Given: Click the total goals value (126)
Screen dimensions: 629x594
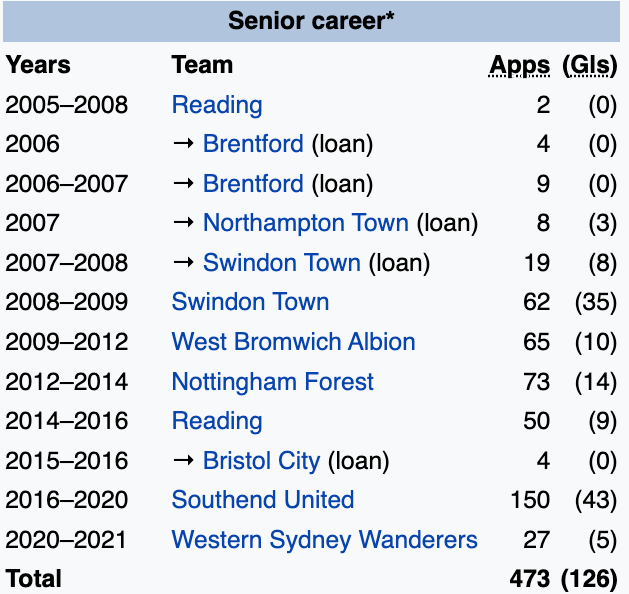Looking at the screenshot, I should (x=589, y=579).
